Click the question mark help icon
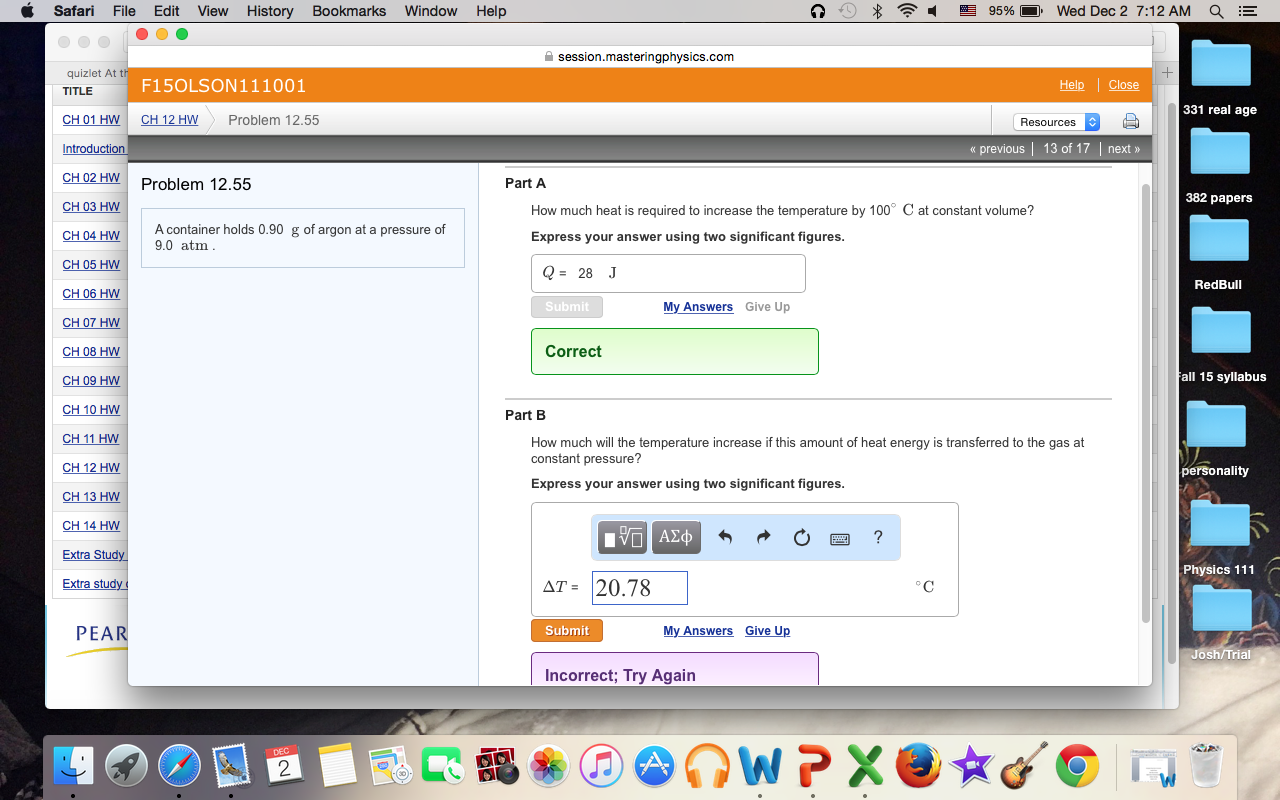The height and width of the screenshot is (800, 1280). click(x=878, y=537)
